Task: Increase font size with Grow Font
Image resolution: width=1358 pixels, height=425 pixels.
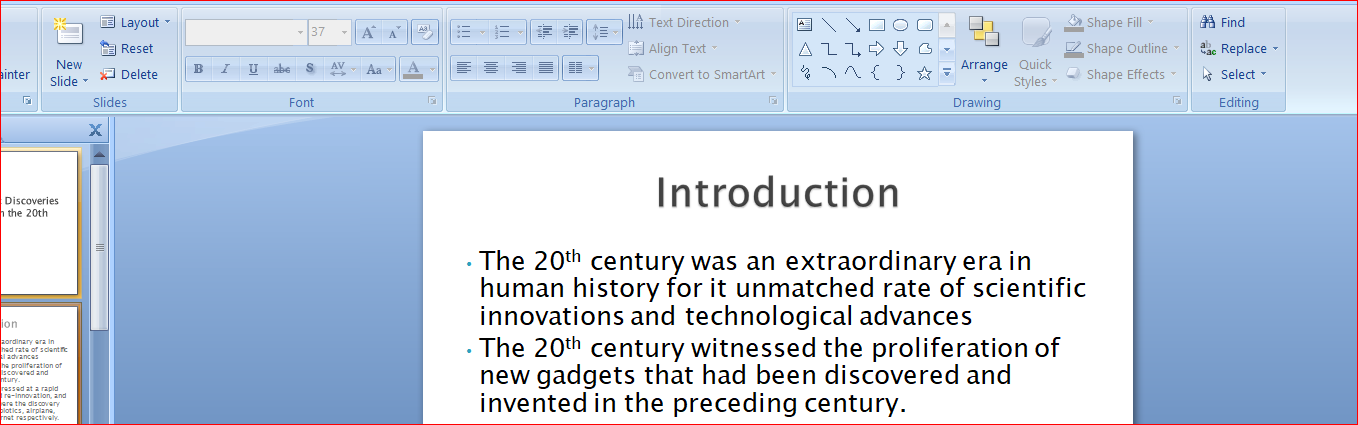Action: pos(368,32)
